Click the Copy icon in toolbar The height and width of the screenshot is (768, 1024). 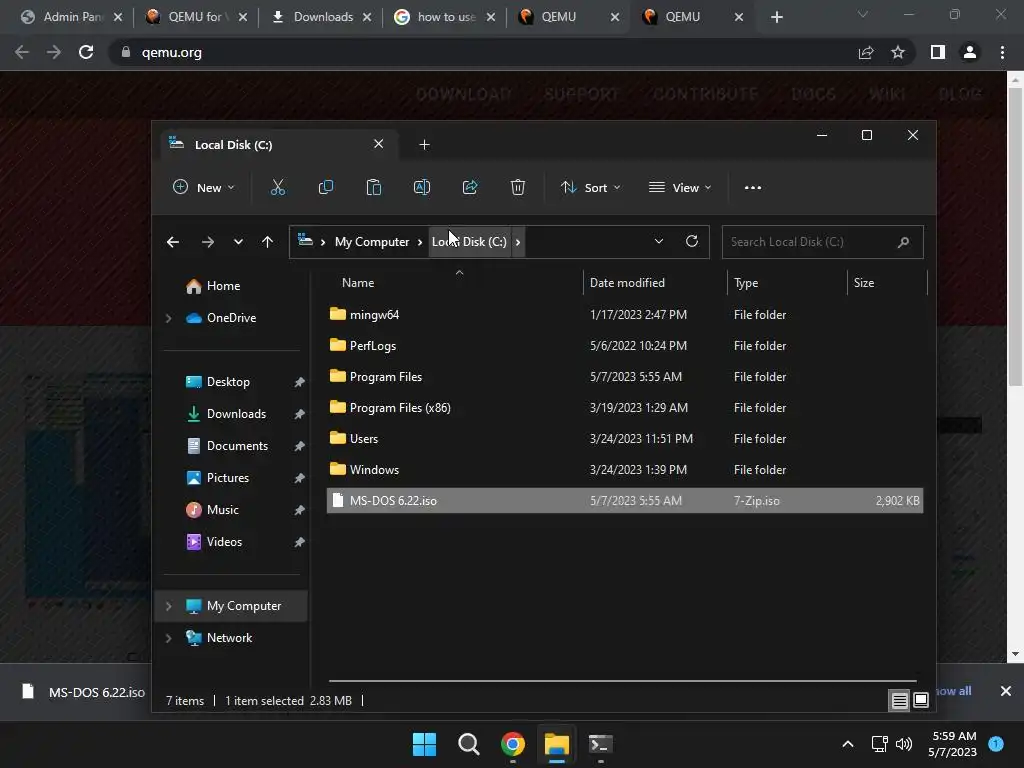pyautogui.click(x=325, y=187)
